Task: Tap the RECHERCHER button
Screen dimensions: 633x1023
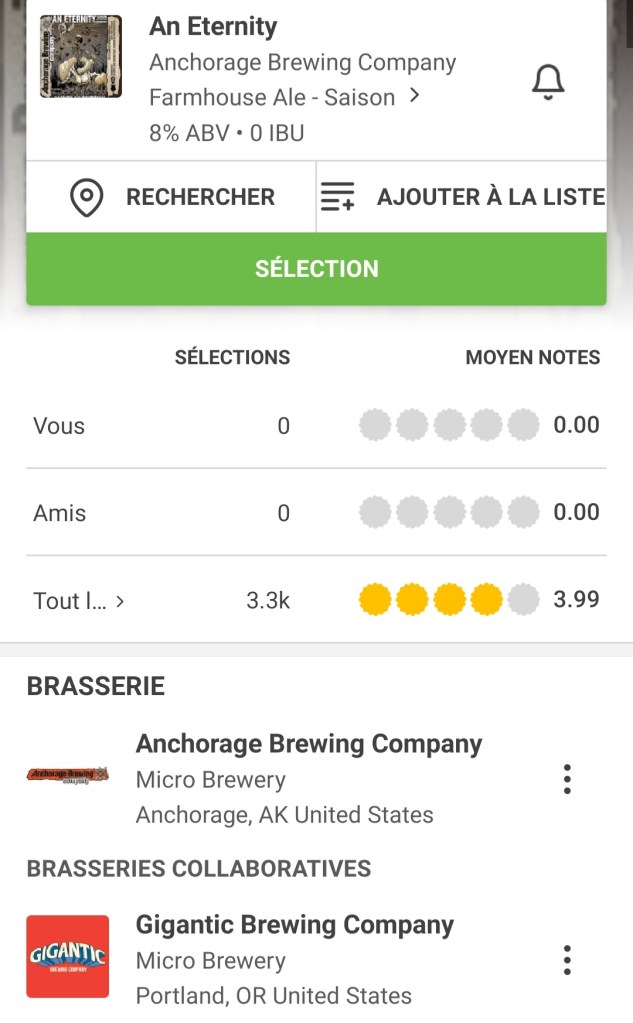Action: (x=200, y=197)
